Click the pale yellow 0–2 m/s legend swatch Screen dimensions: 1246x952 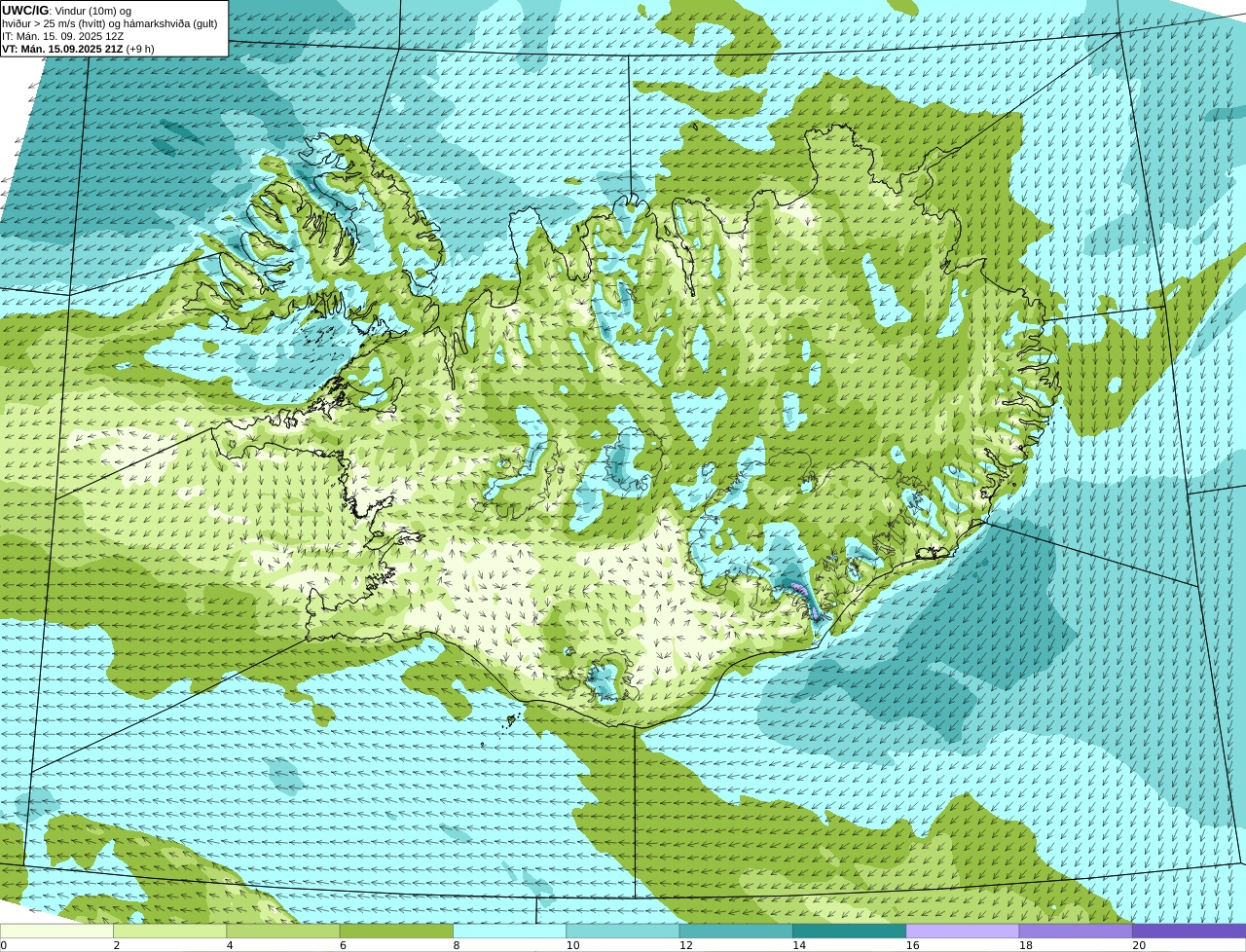click(x=56, y=931)
